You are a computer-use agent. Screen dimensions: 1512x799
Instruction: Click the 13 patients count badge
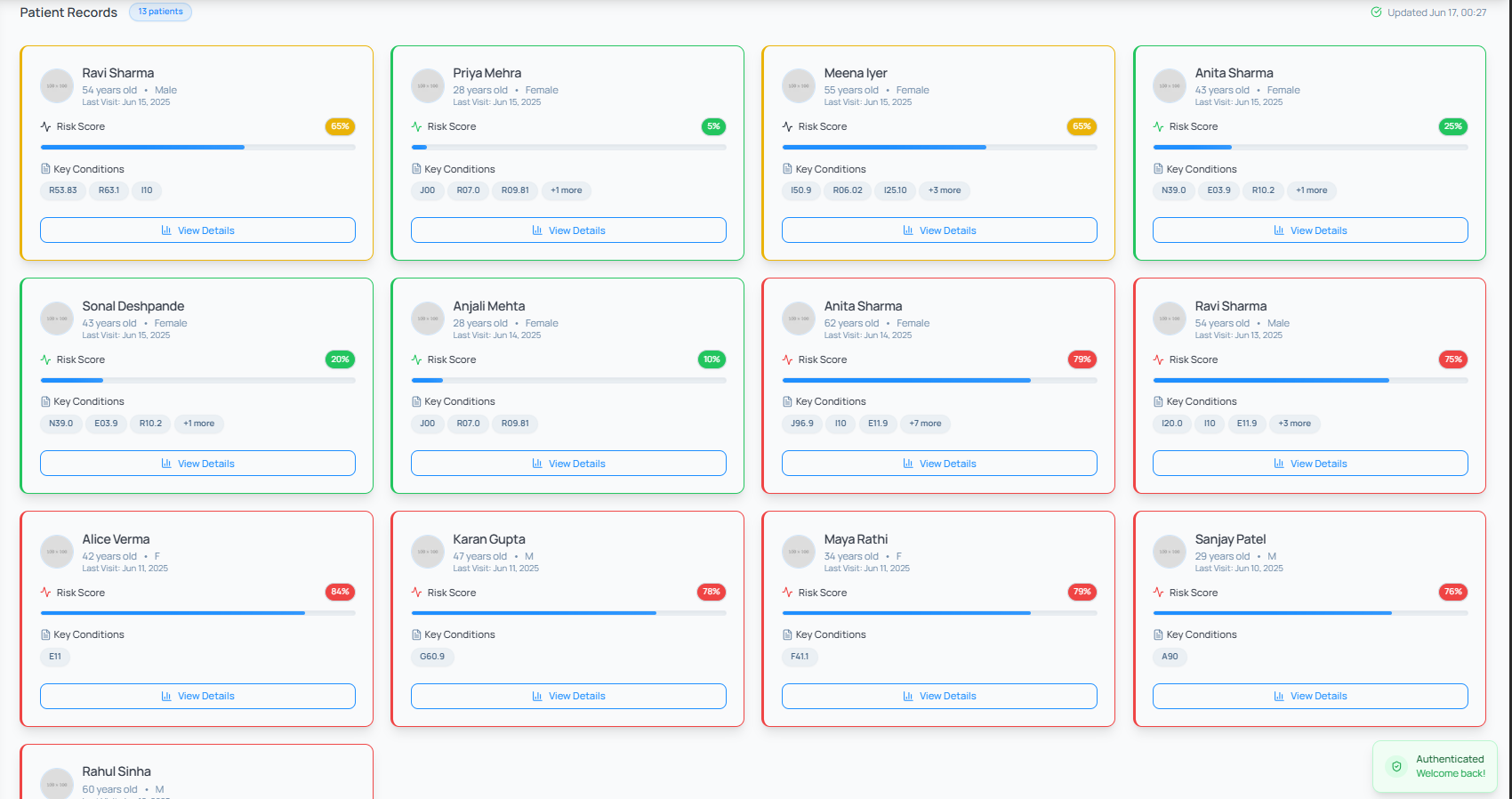(161, 12)
